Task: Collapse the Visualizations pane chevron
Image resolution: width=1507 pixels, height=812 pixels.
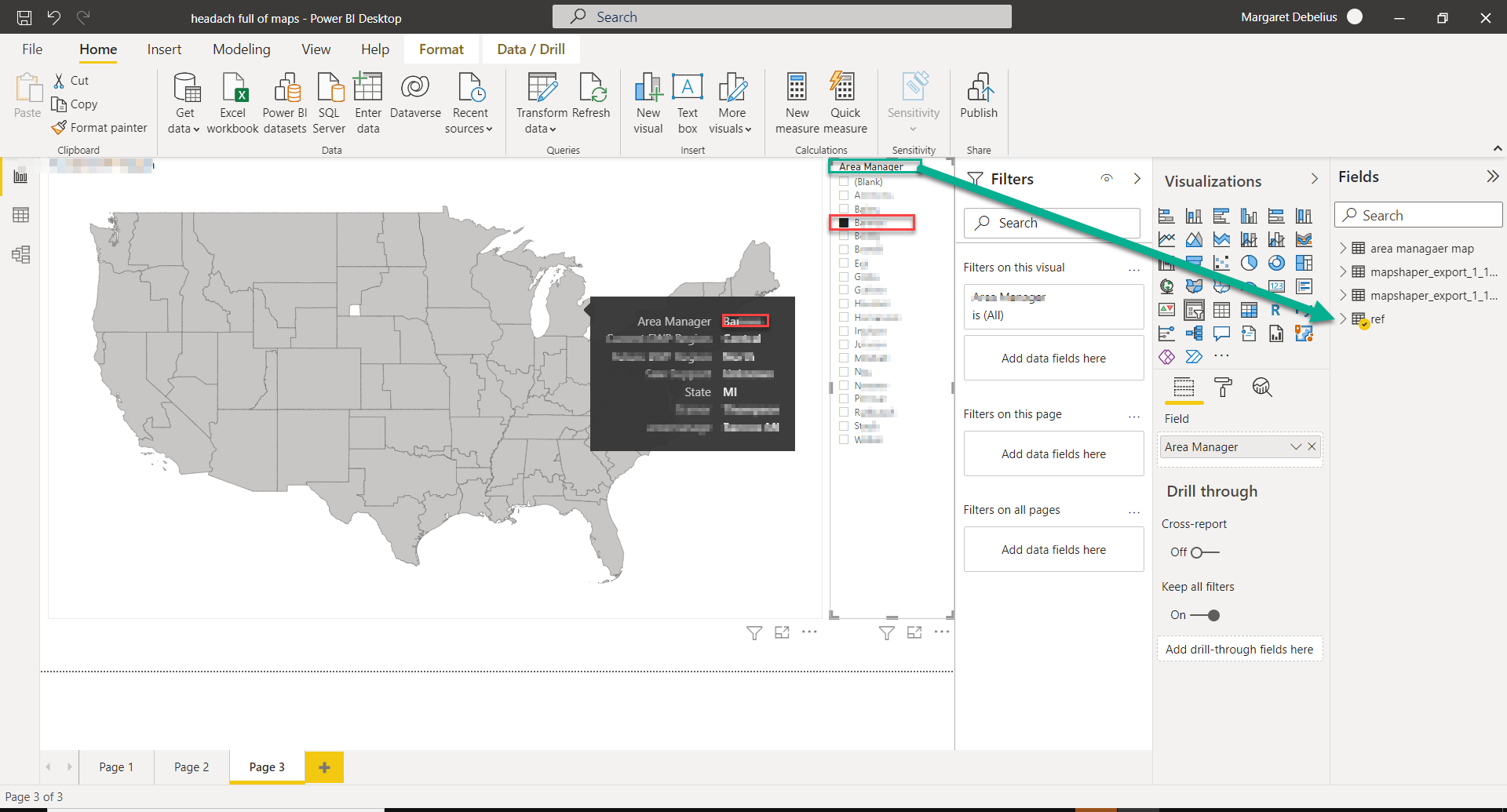Action: [1315, 180]
